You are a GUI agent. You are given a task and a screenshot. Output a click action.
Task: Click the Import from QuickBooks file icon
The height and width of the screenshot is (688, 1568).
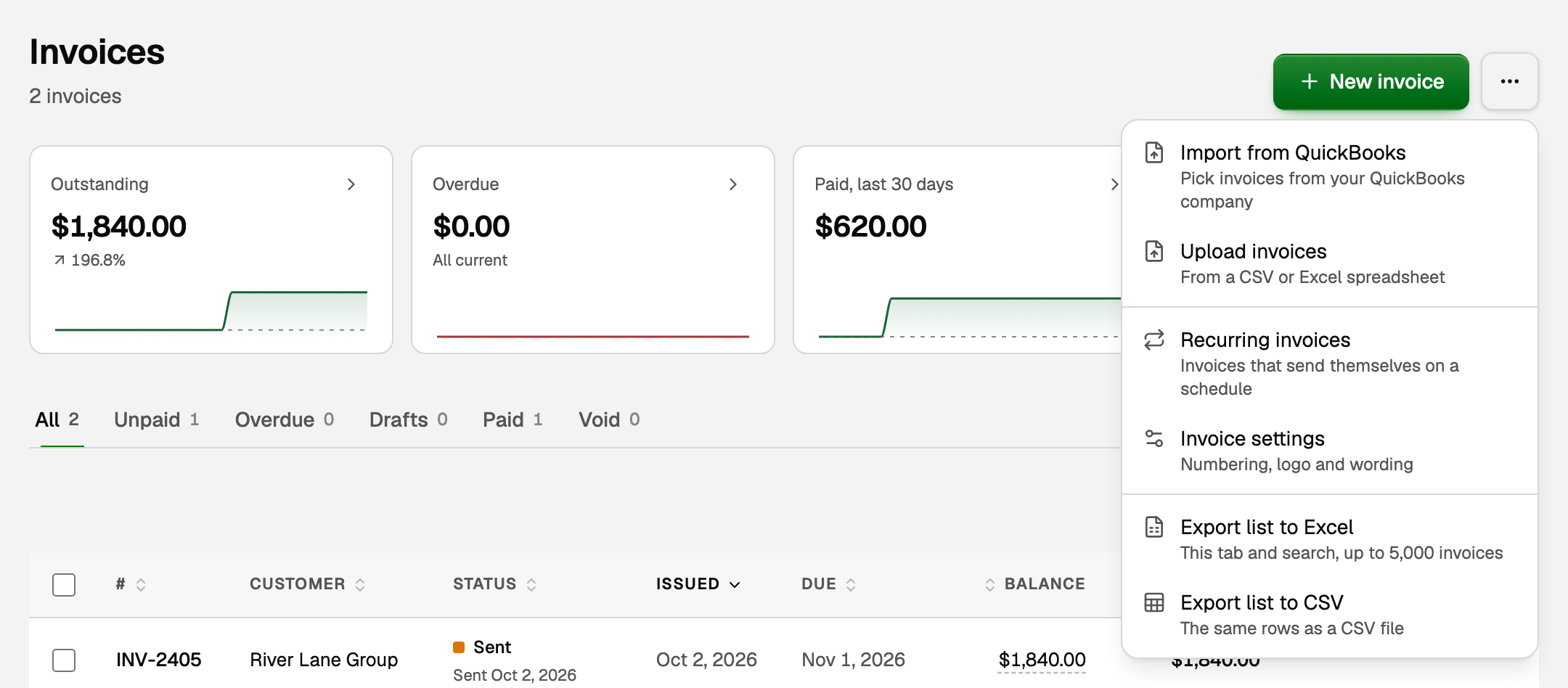click(x=1154, y=152)
